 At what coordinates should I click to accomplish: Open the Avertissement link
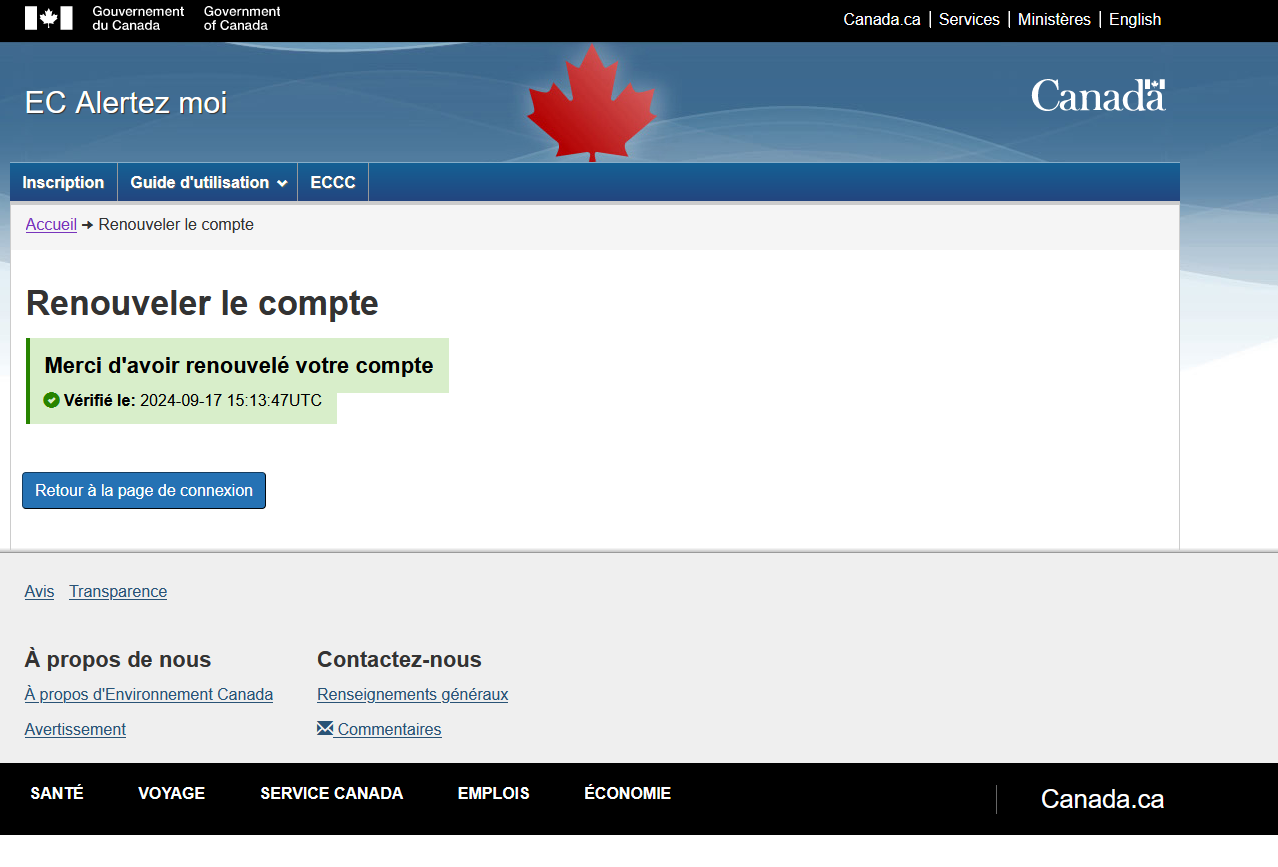pos(75,730)
